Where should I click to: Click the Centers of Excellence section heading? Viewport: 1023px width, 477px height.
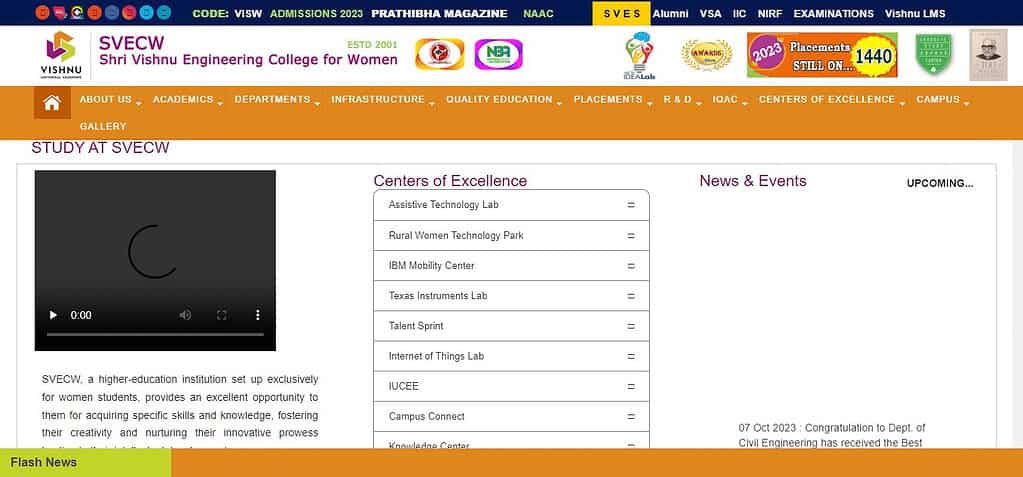450,181
